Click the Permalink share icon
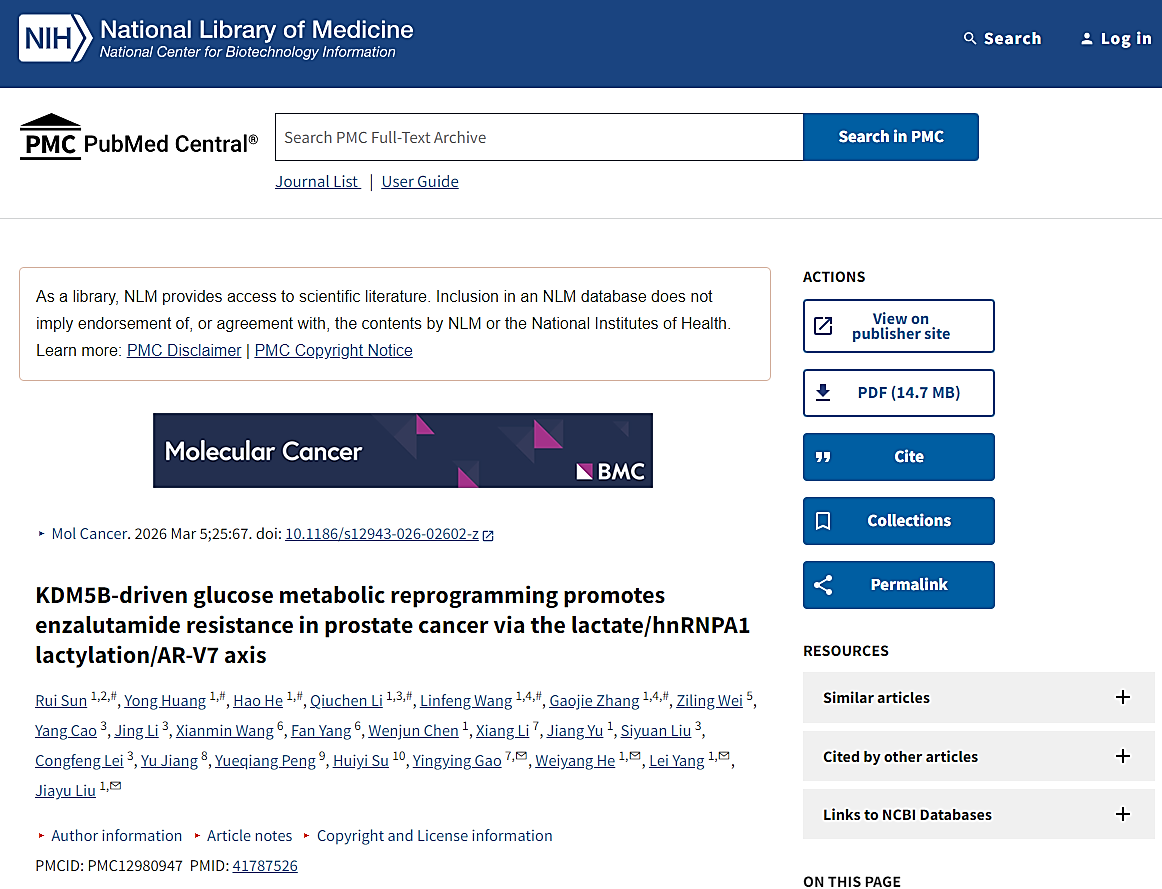The image size is (1162, 889). point(823,585)
